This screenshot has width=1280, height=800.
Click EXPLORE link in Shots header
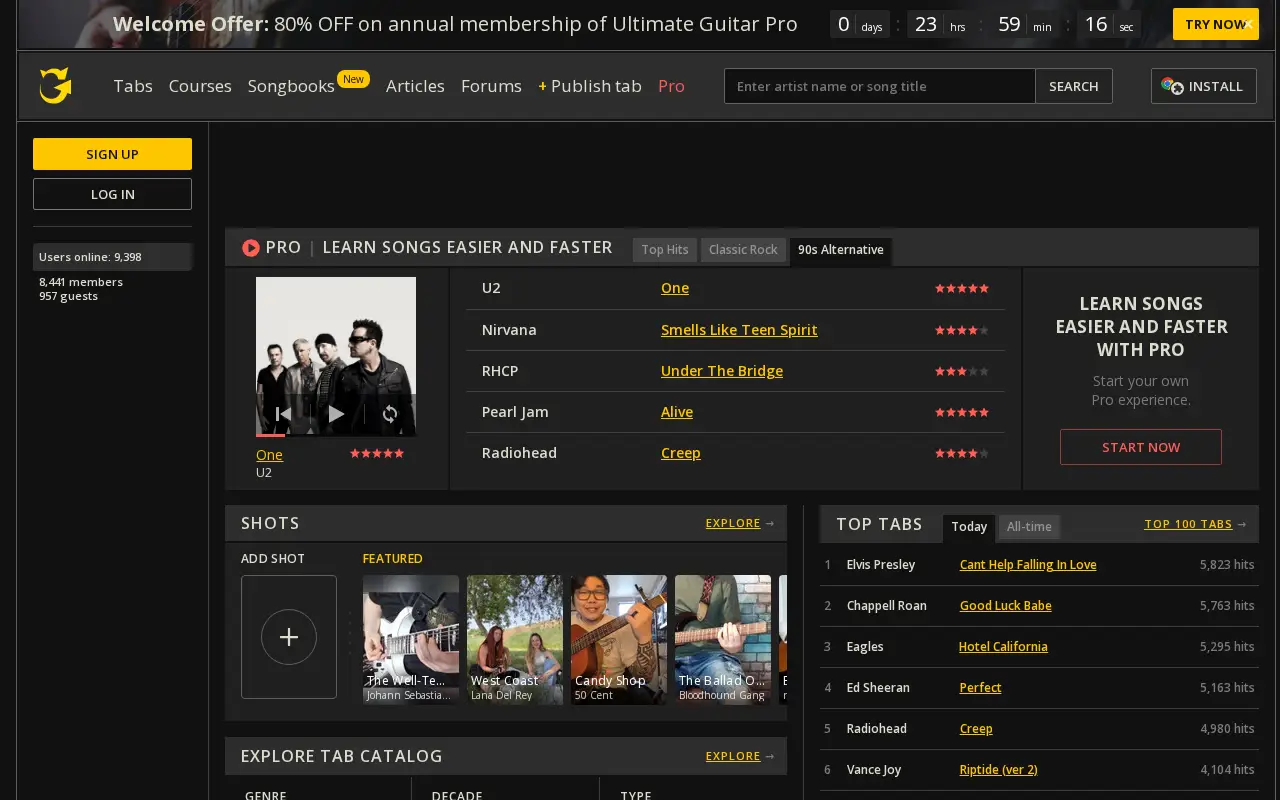[733, 523]
